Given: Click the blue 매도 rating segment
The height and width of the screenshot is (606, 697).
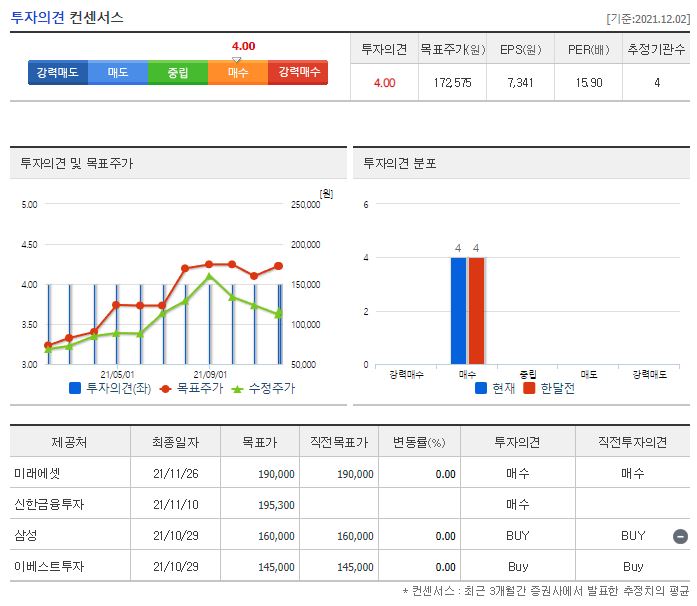Looking at the screenshot, I should point(118,72).
